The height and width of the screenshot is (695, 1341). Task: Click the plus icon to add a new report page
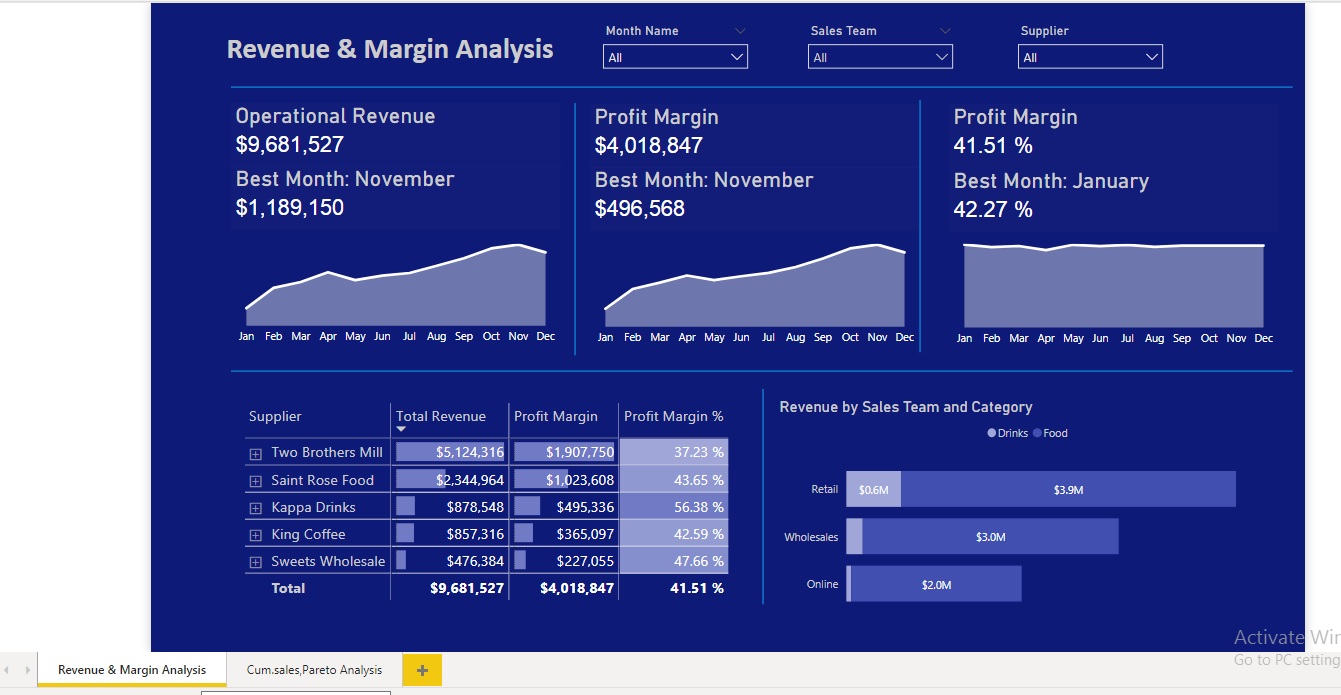(421, 670)
